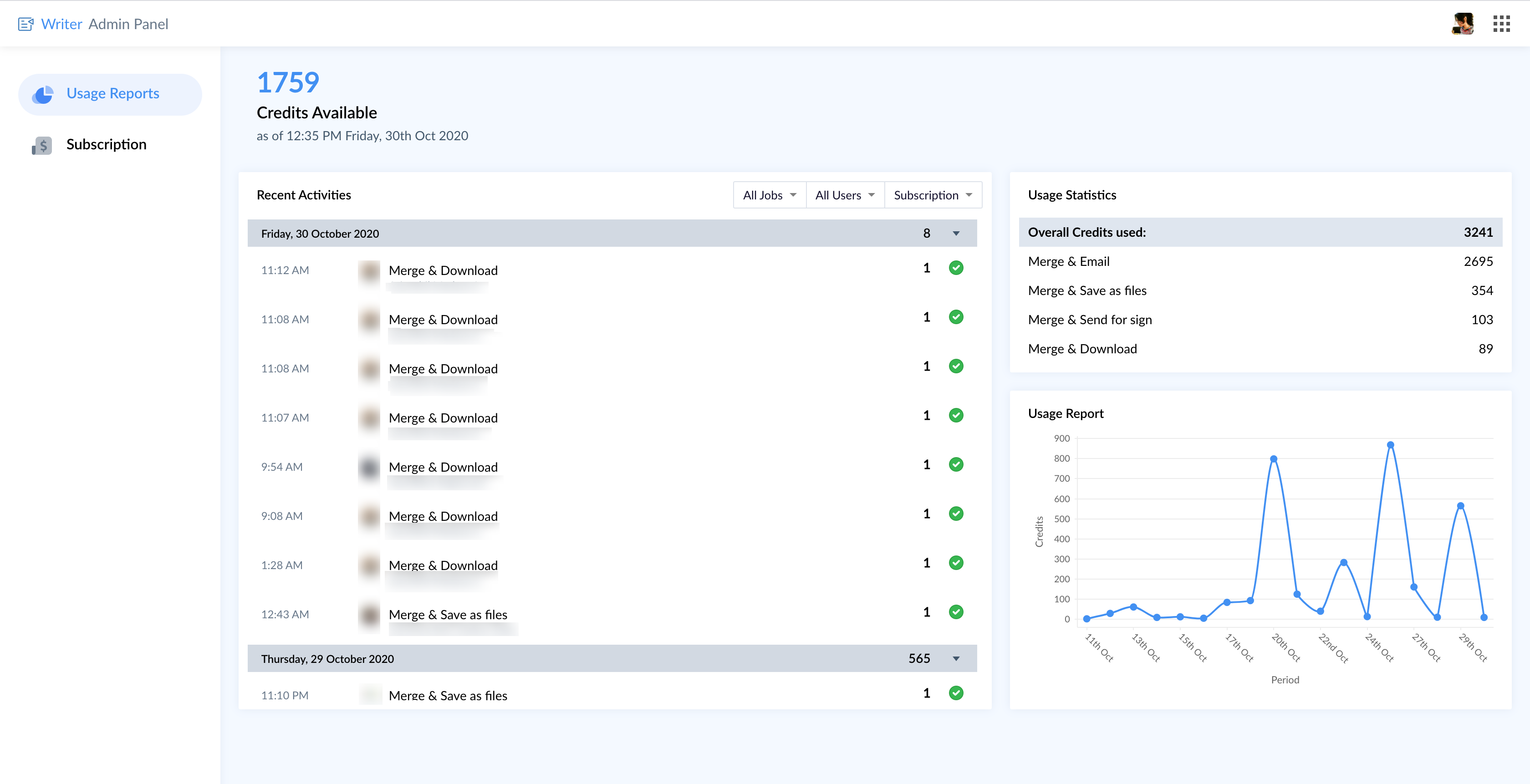Click the 20th Oct data point on chart

(x=1274, y=459)
